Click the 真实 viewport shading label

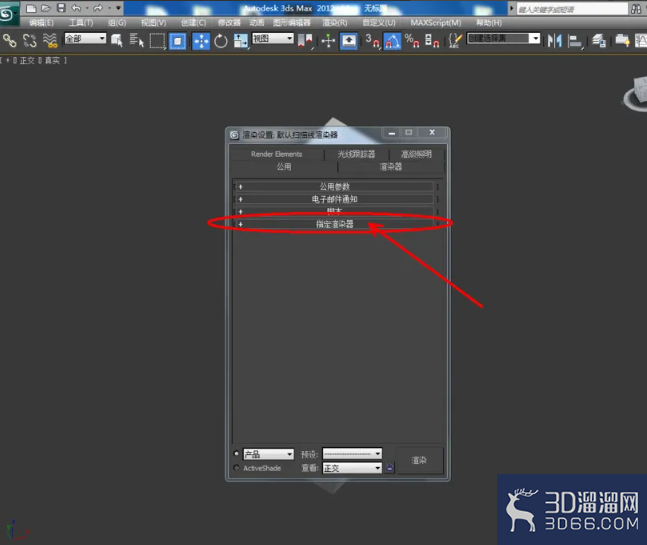pyautogui.click(x=52, y=61)
